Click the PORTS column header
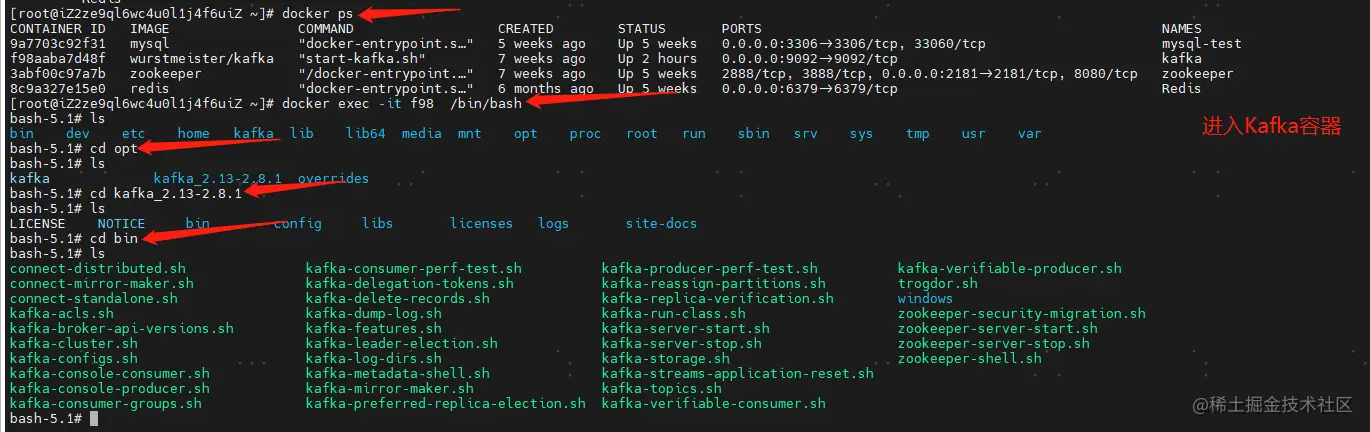The image size is (1370, 432). click(x=741, y=28)
